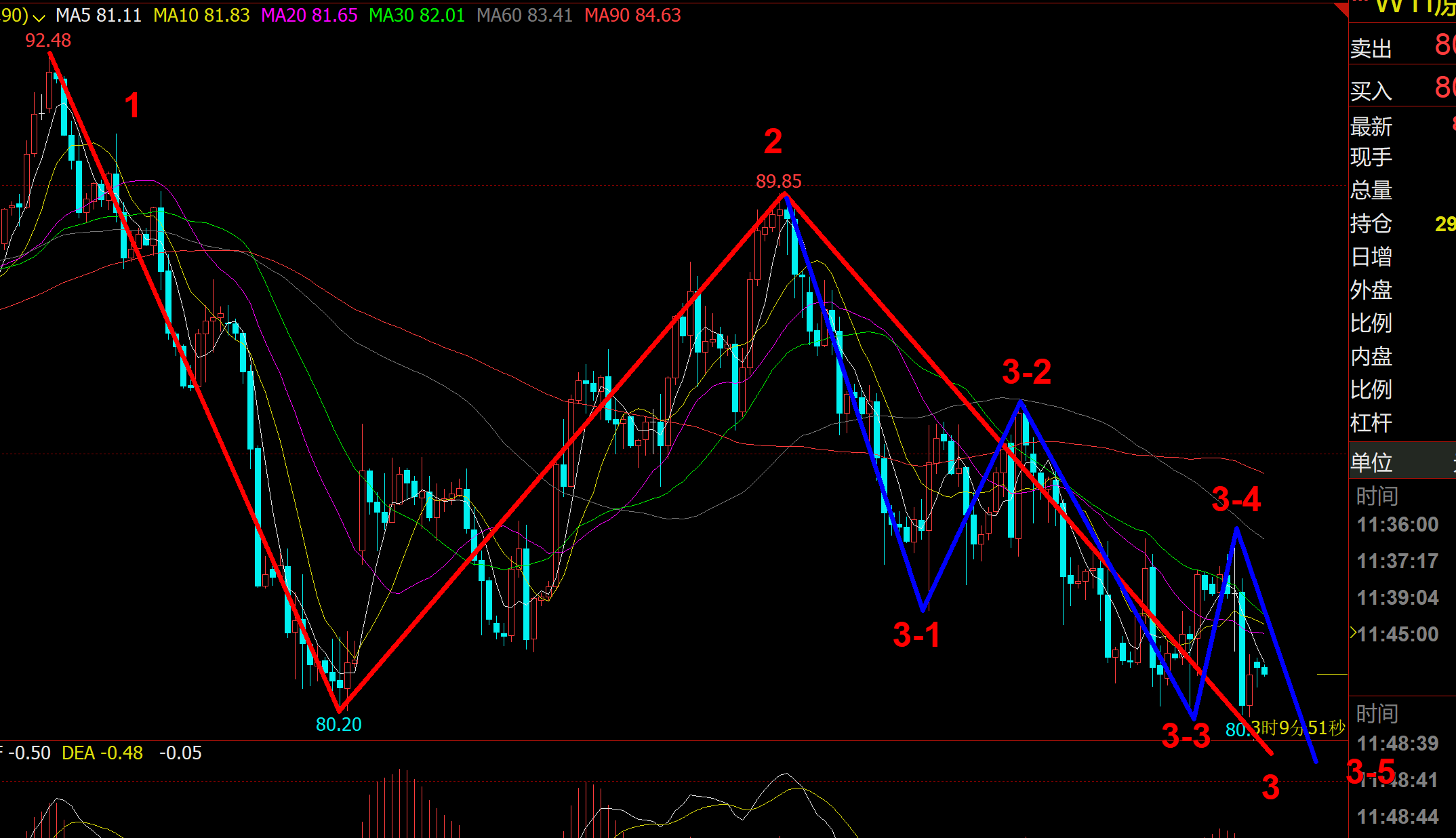Select the MA5 81.11 indicator label
Image resolution: width=1456 pixels, height=838 pixels.
pyautogui.click(x=99, y=16)
